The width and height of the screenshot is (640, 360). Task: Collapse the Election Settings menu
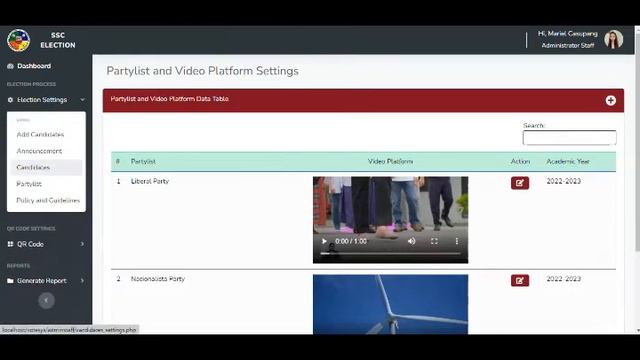[x=46, y=100]
